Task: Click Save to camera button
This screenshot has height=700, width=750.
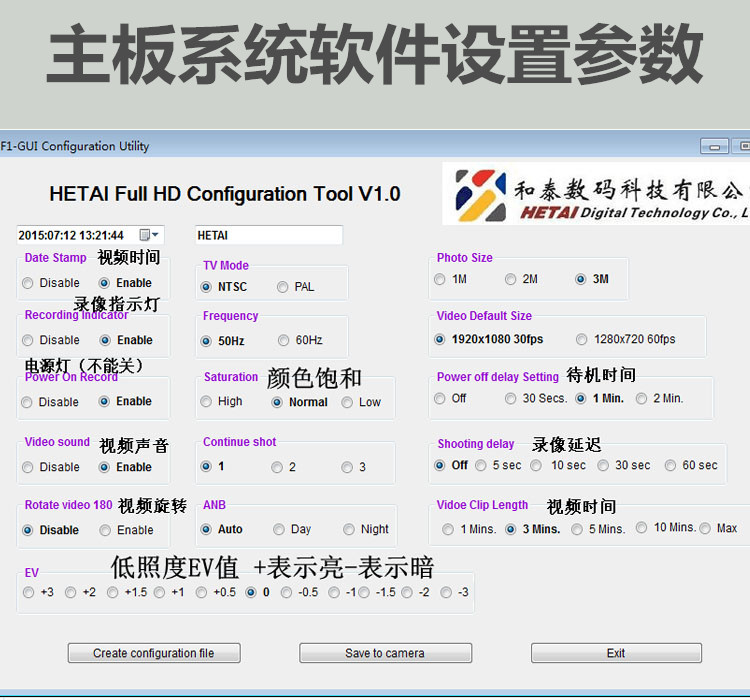Action: [x=386, y=653]
